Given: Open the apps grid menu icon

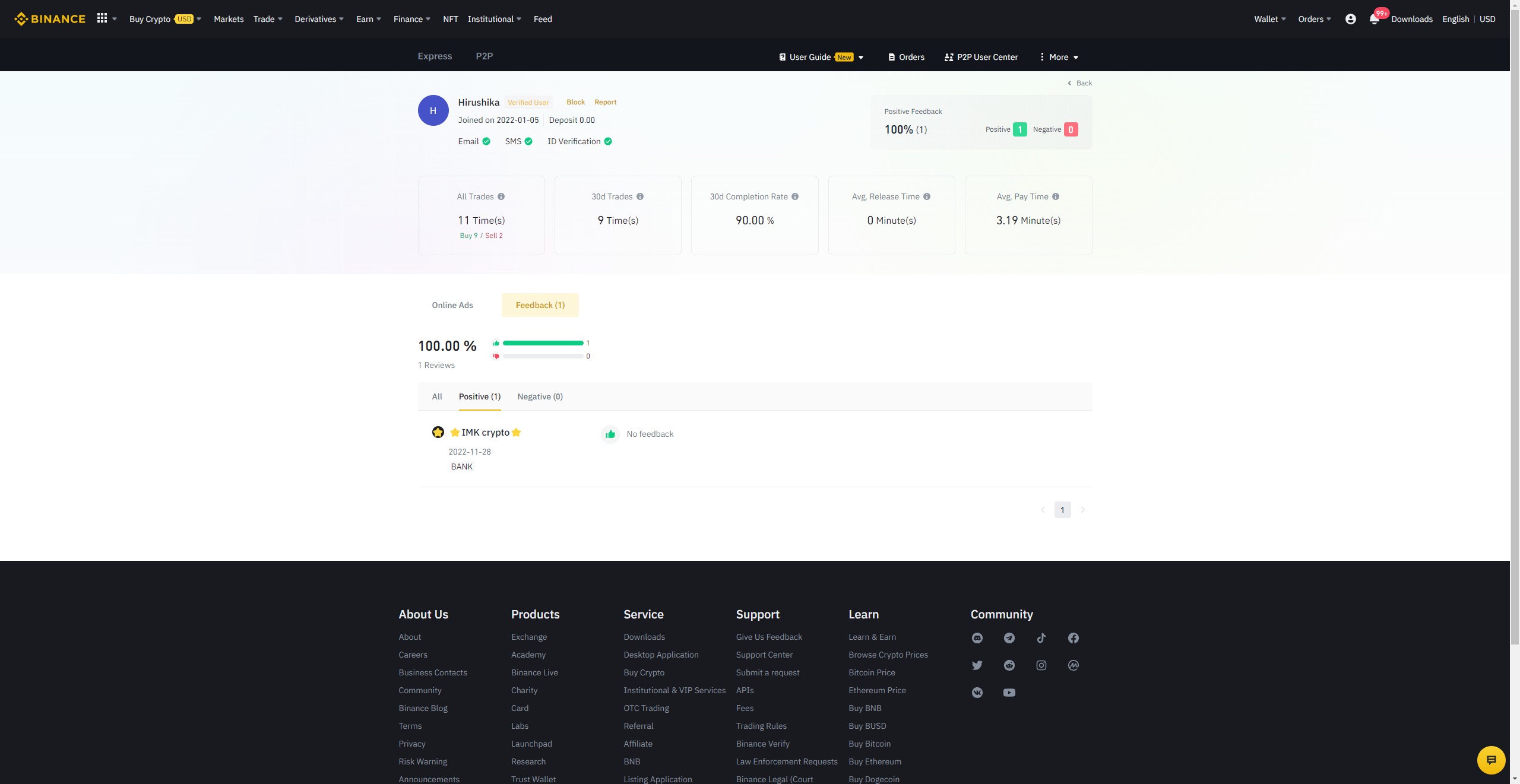Looking at the screenshot, I should 102,18.
